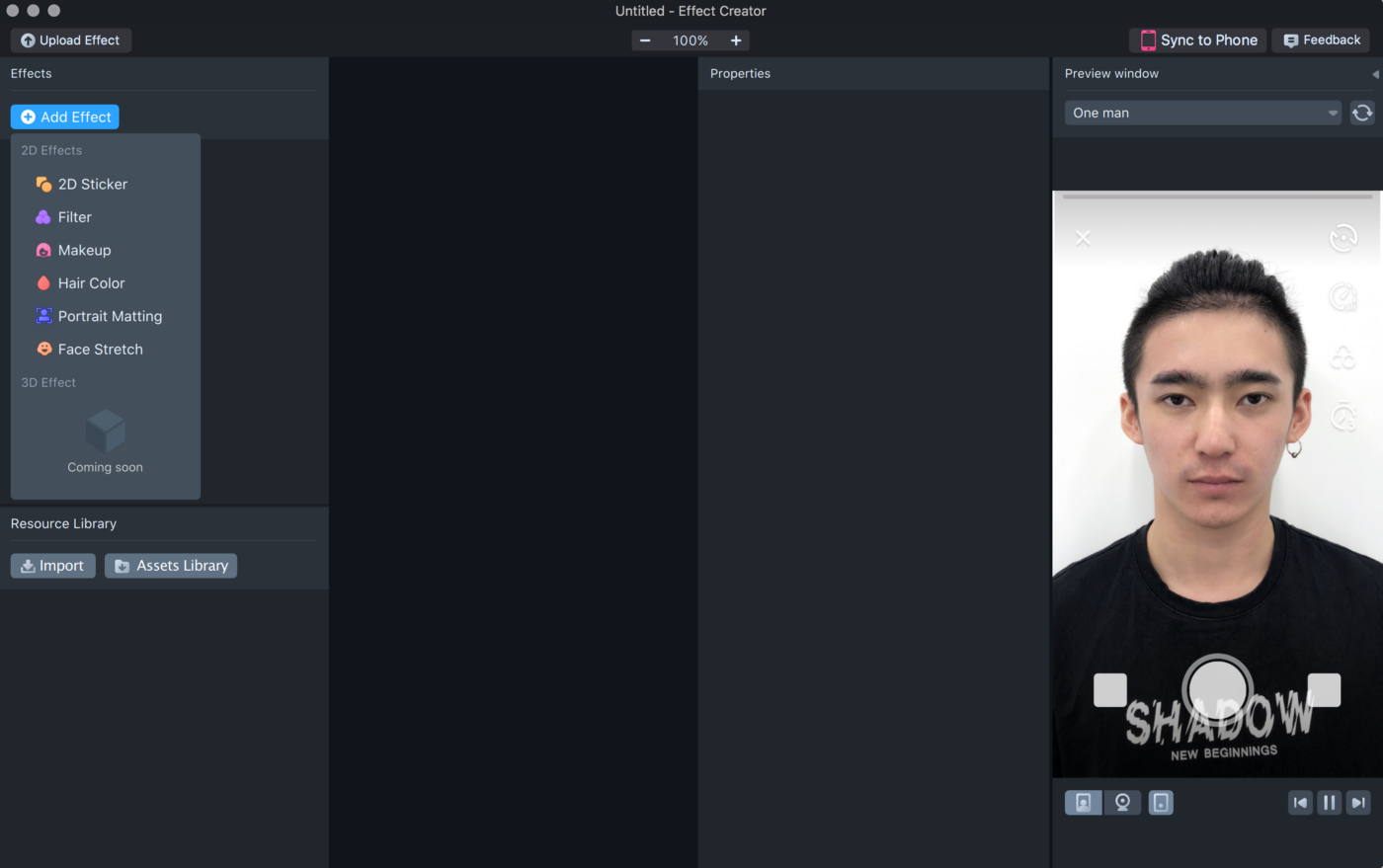Click the timer icon in the preview
This screenshot has height=868, width=1383.
coord(1343,416)
